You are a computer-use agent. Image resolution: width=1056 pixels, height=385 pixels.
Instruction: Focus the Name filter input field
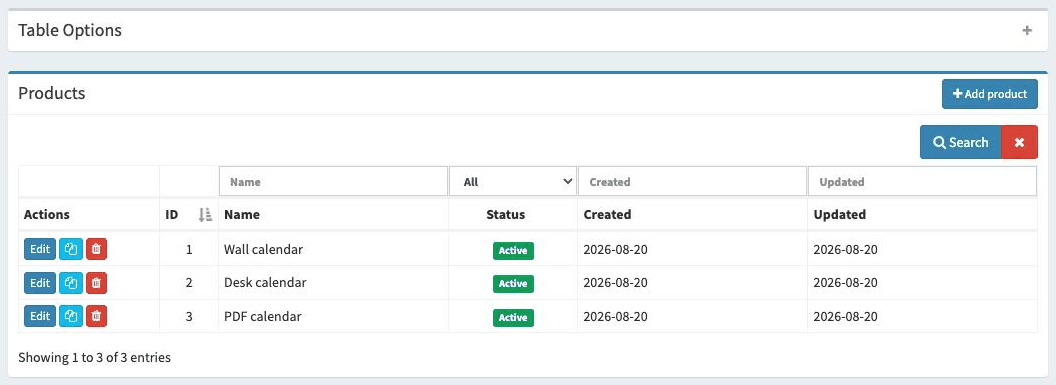(333, 182)
